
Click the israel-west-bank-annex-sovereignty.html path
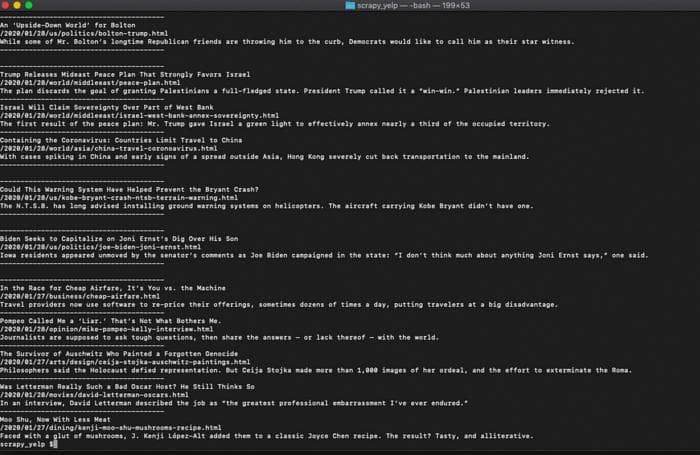139,116
